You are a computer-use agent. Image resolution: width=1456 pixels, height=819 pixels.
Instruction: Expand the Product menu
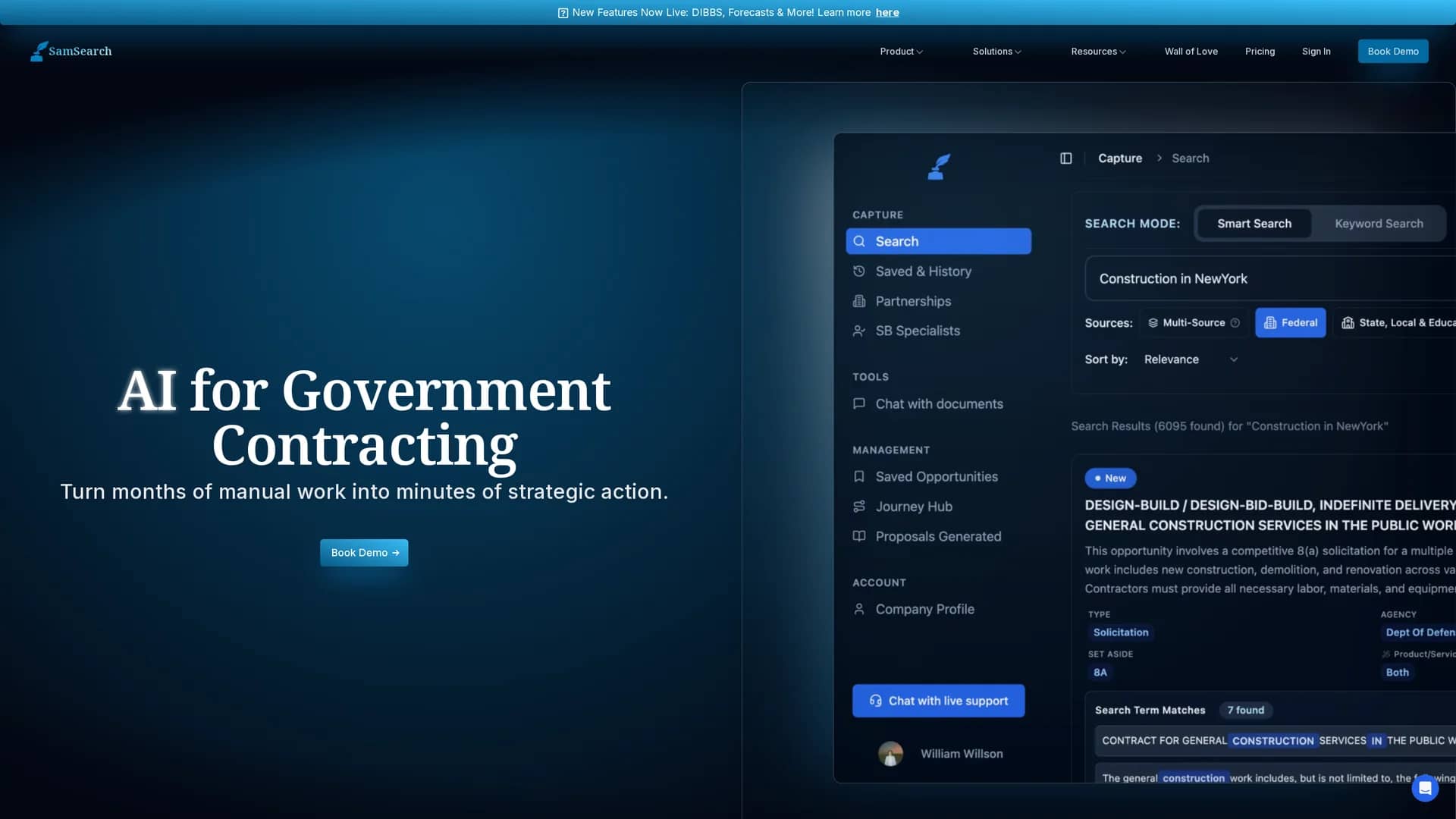[x=901, y=52]
